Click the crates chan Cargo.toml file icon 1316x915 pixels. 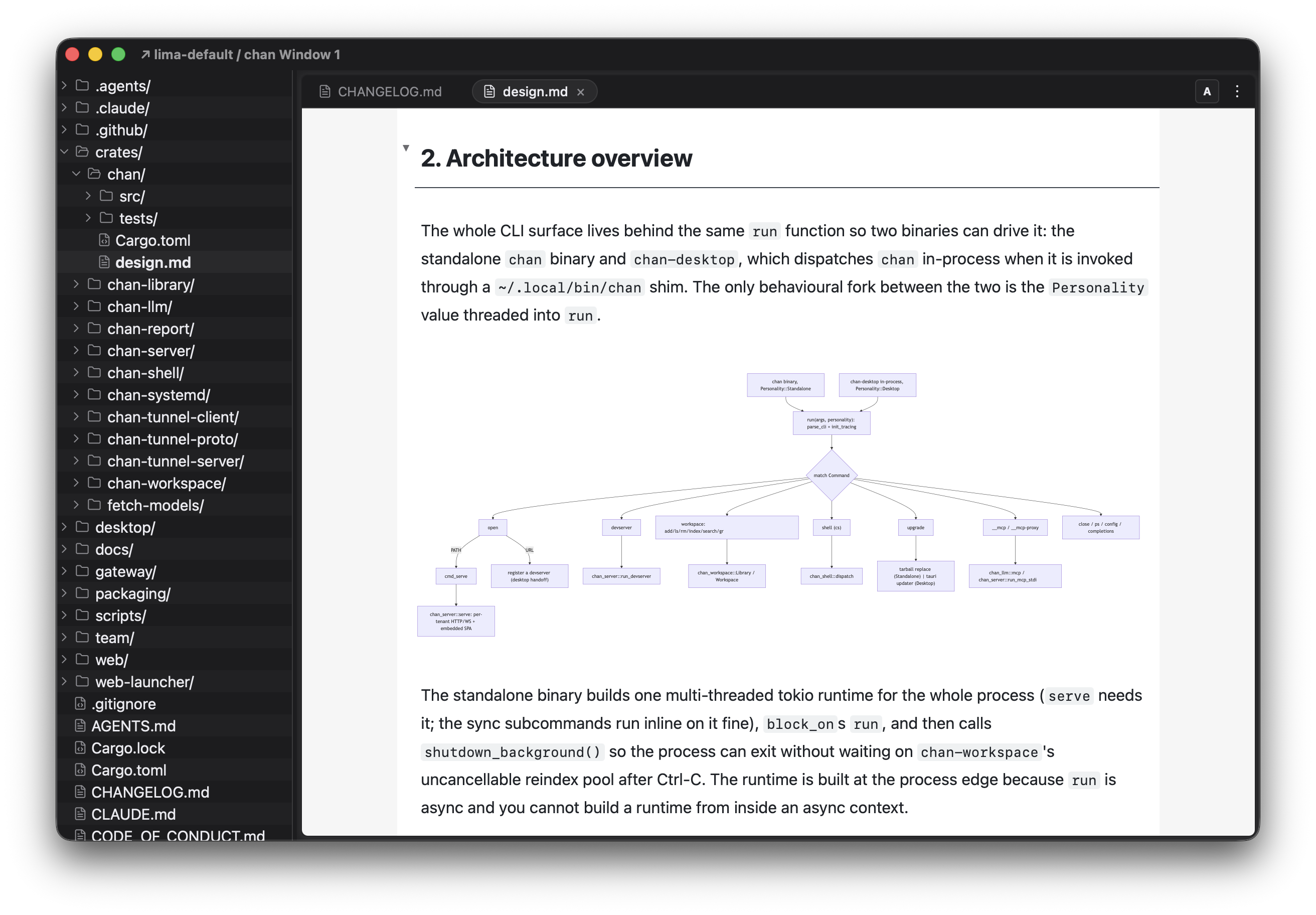104,240
